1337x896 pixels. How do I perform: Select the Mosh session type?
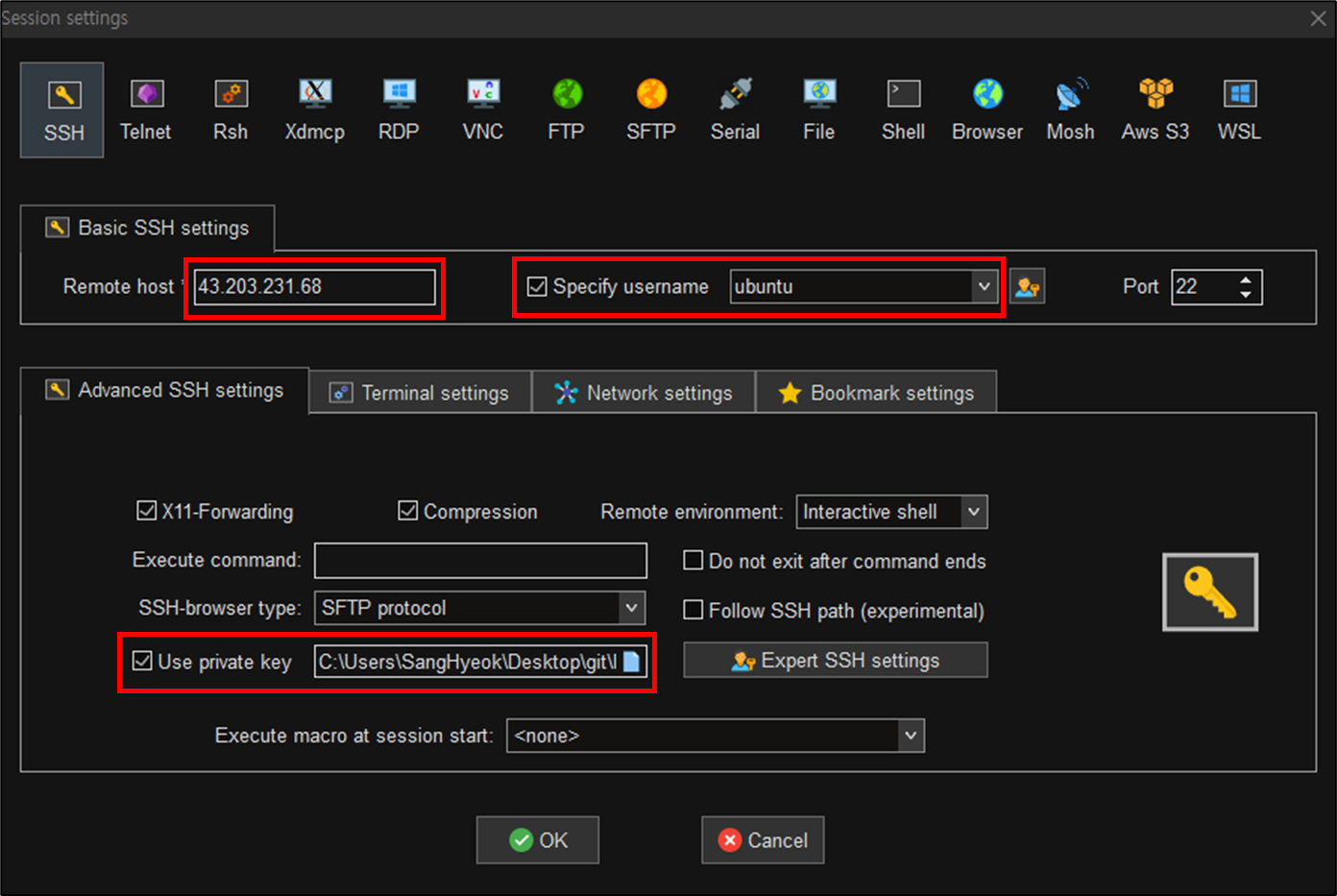coord(1071,110)
